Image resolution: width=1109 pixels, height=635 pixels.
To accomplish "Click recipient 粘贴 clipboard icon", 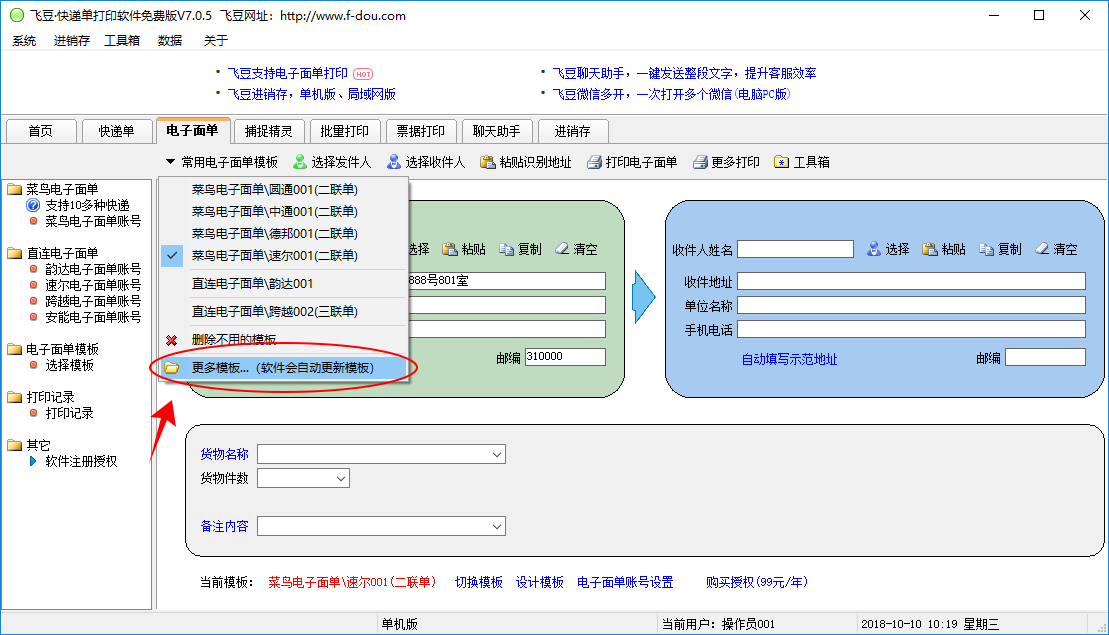I will coord(930,249).
